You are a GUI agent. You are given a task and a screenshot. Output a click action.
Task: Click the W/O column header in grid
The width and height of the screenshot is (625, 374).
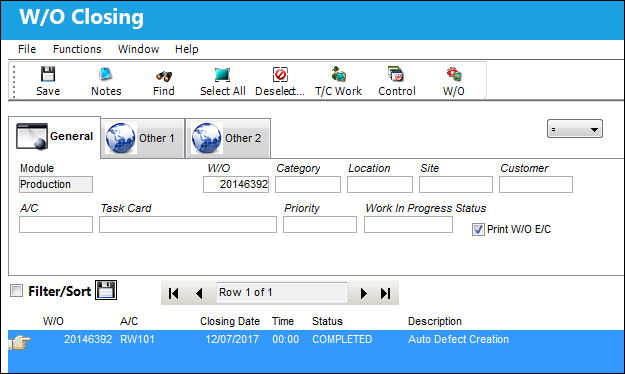click(53, 321)
